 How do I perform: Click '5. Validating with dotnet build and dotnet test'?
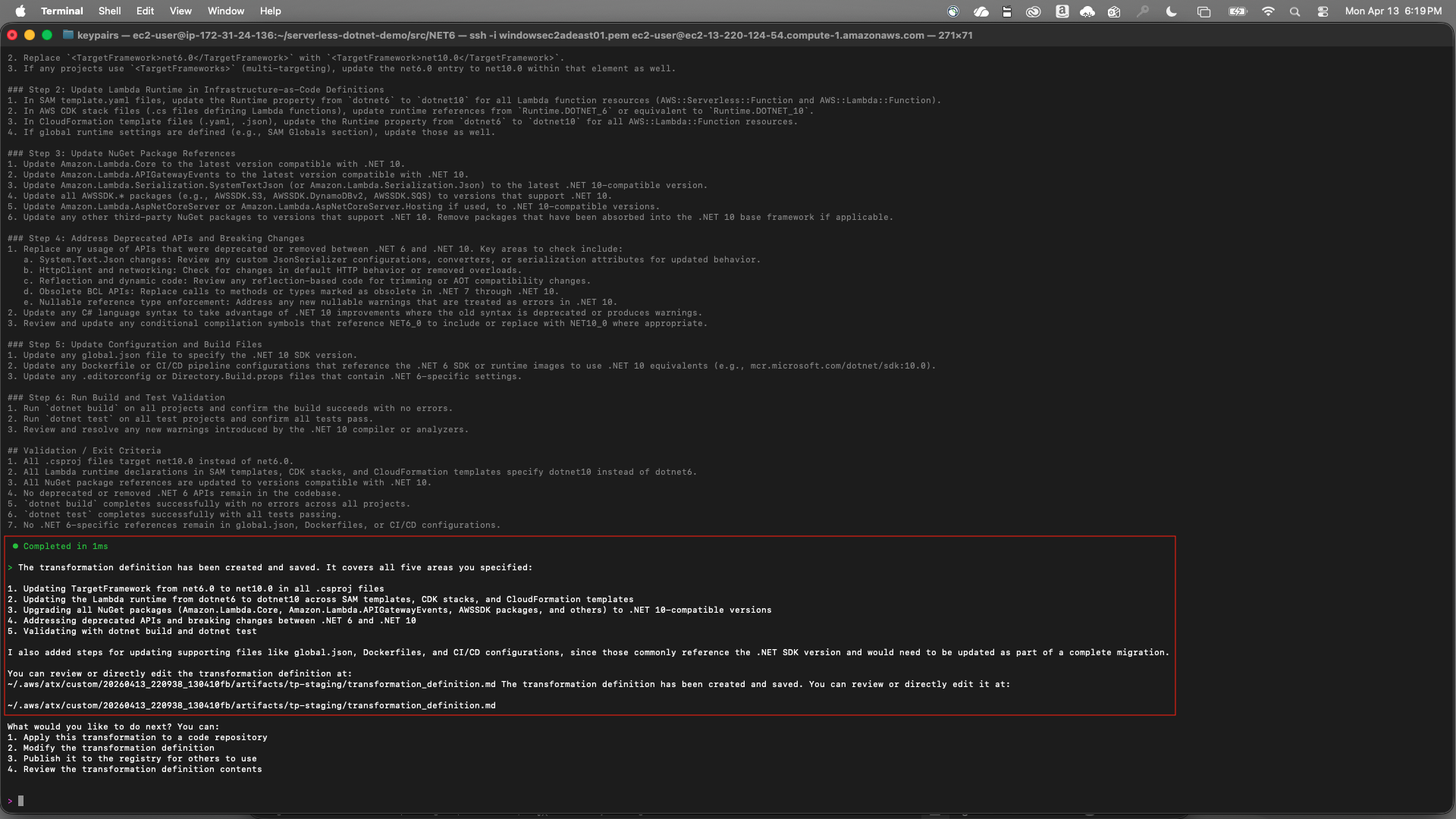tap(132, 631)
